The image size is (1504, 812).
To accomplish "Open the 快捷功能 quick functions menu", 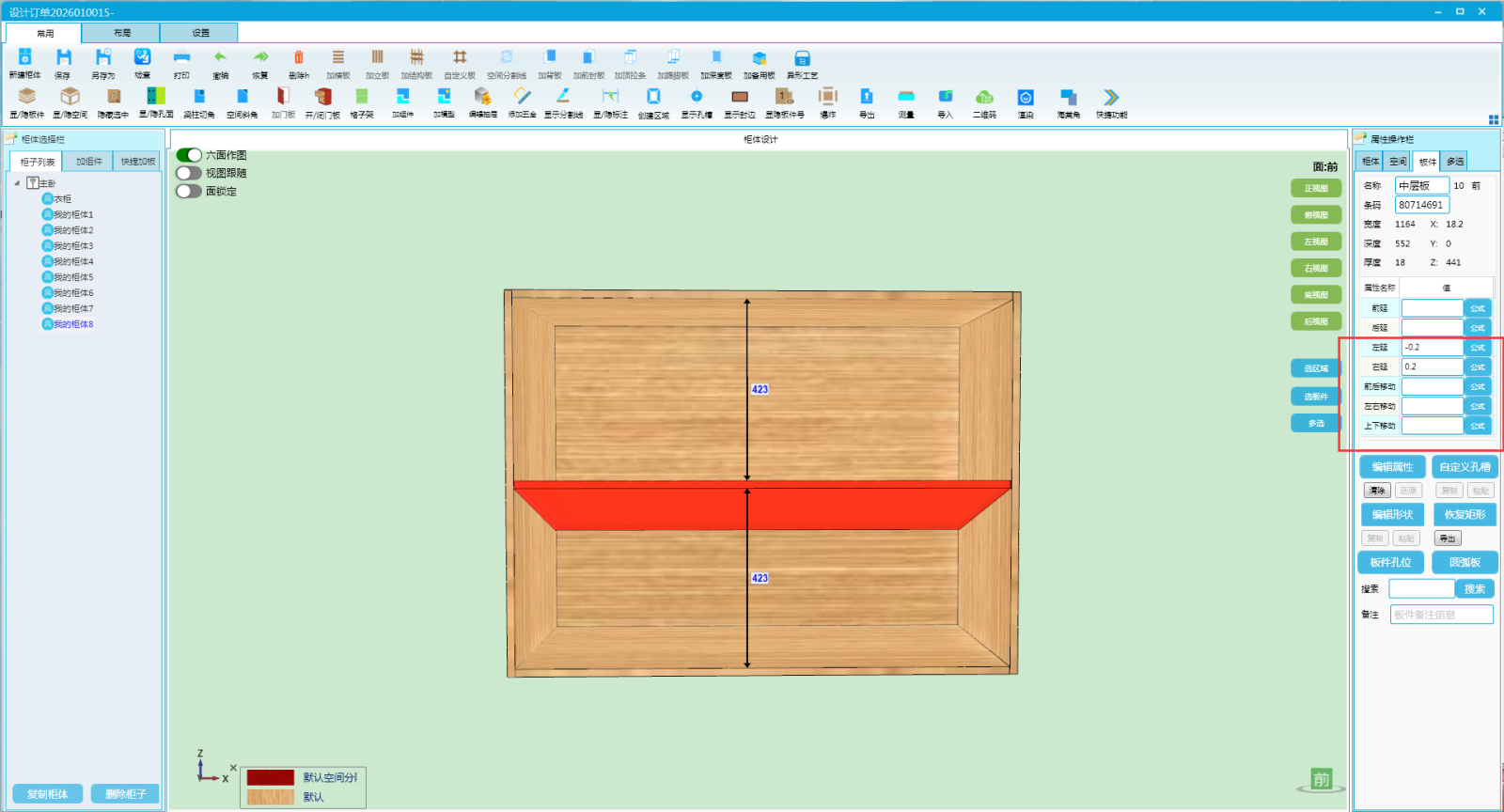I will tap(1111, 98).
